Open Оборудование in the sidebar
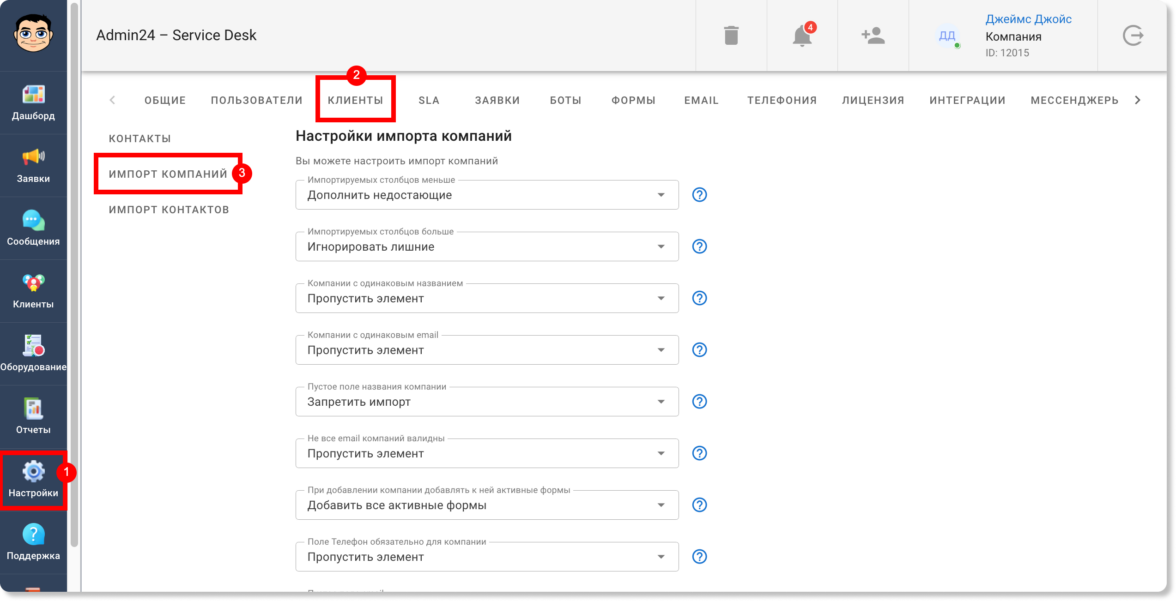1176x601 pixels. 33,355
